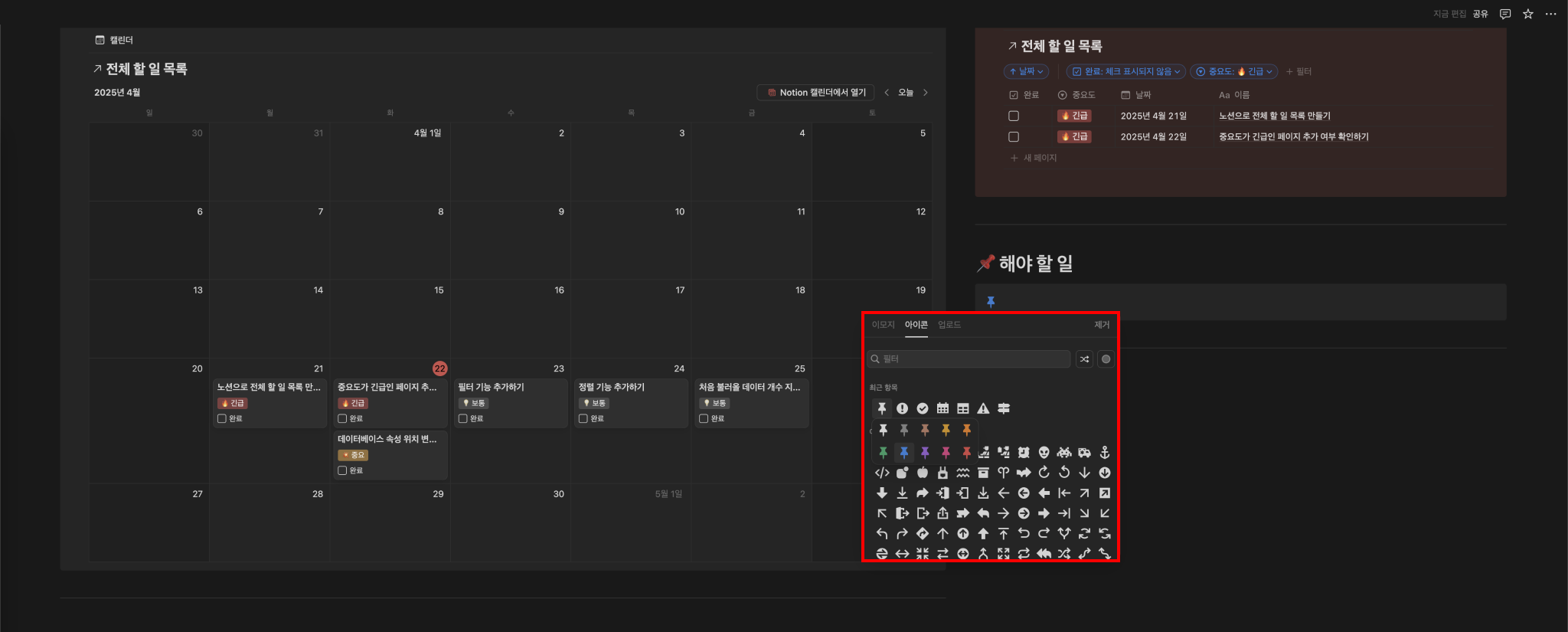Open the 날짜 sort dropdown
Image resolution: width=1568 pixels, height=632 pixels.
click(1026, 71)
